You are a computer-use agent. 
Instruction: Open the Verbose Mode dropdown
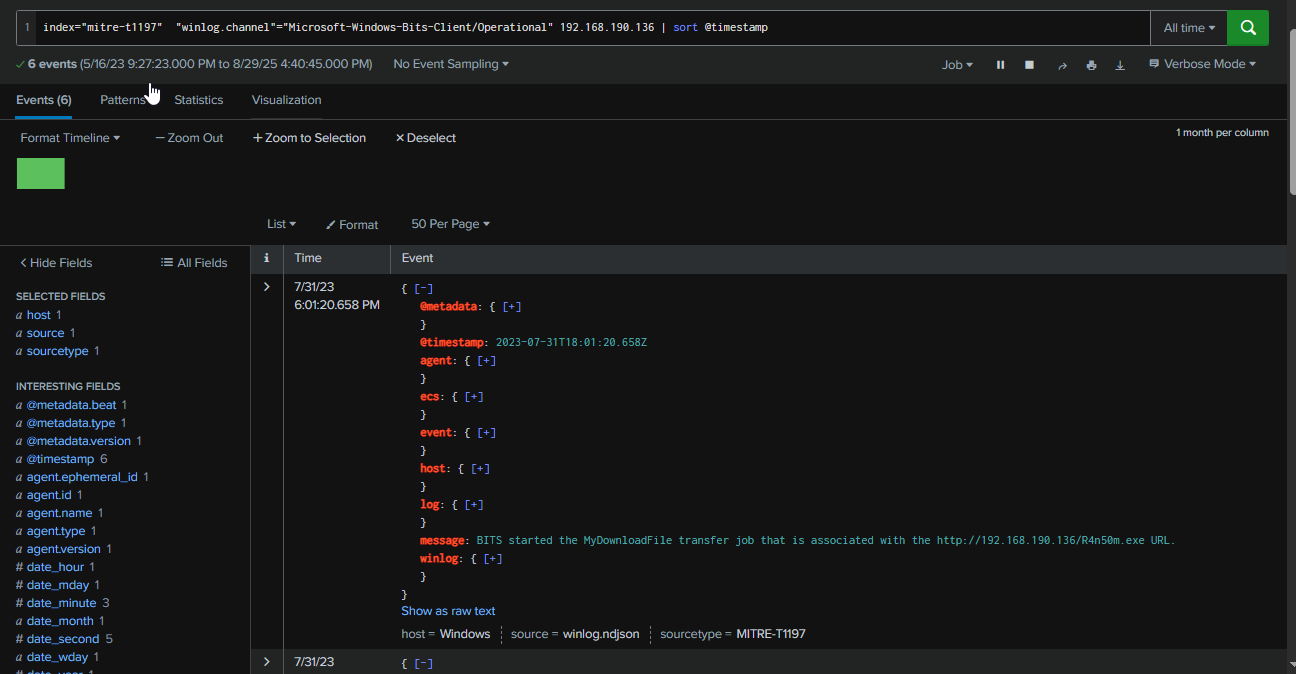[x=1202, y=64]
